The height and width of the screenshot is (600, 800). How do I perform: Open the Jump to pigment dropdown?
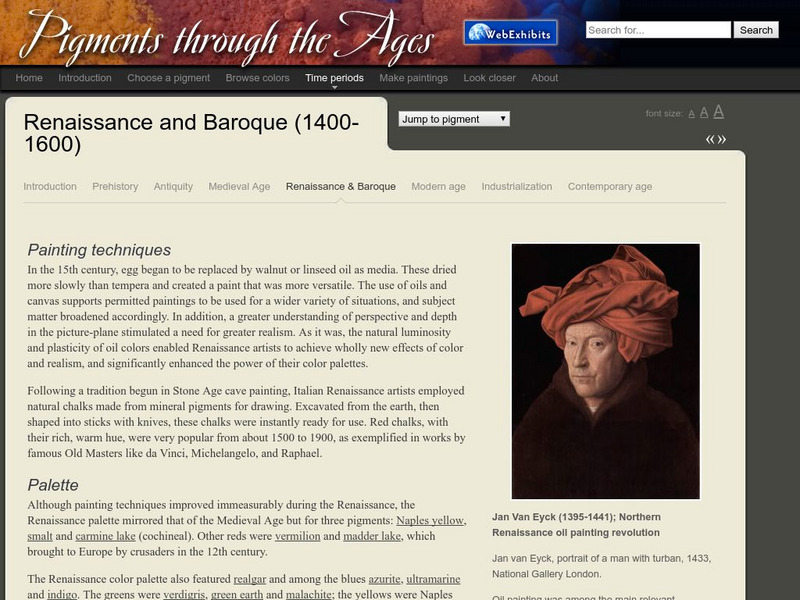pos(453,117)
